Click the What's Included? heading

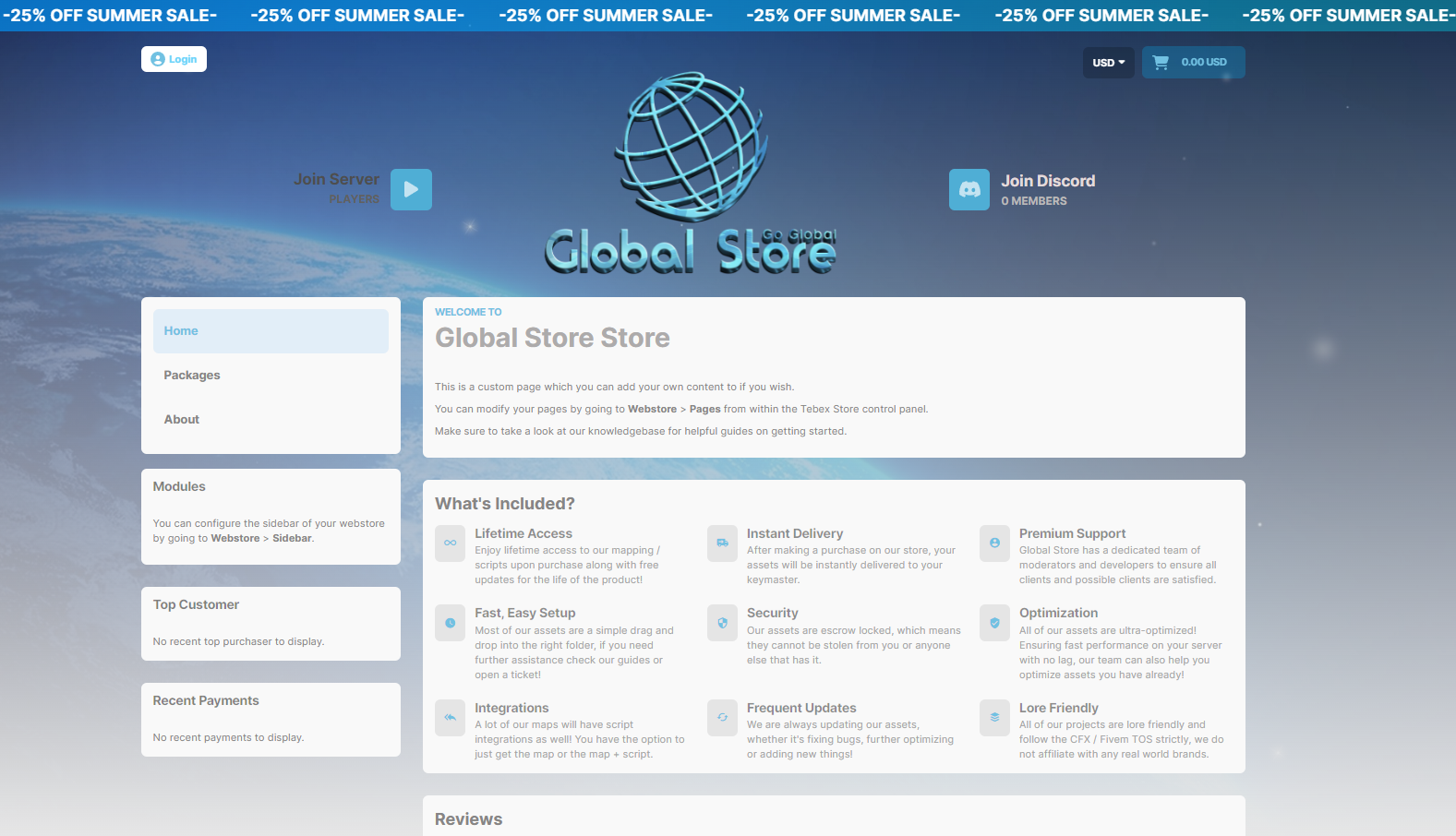click(x=505, y=504)
